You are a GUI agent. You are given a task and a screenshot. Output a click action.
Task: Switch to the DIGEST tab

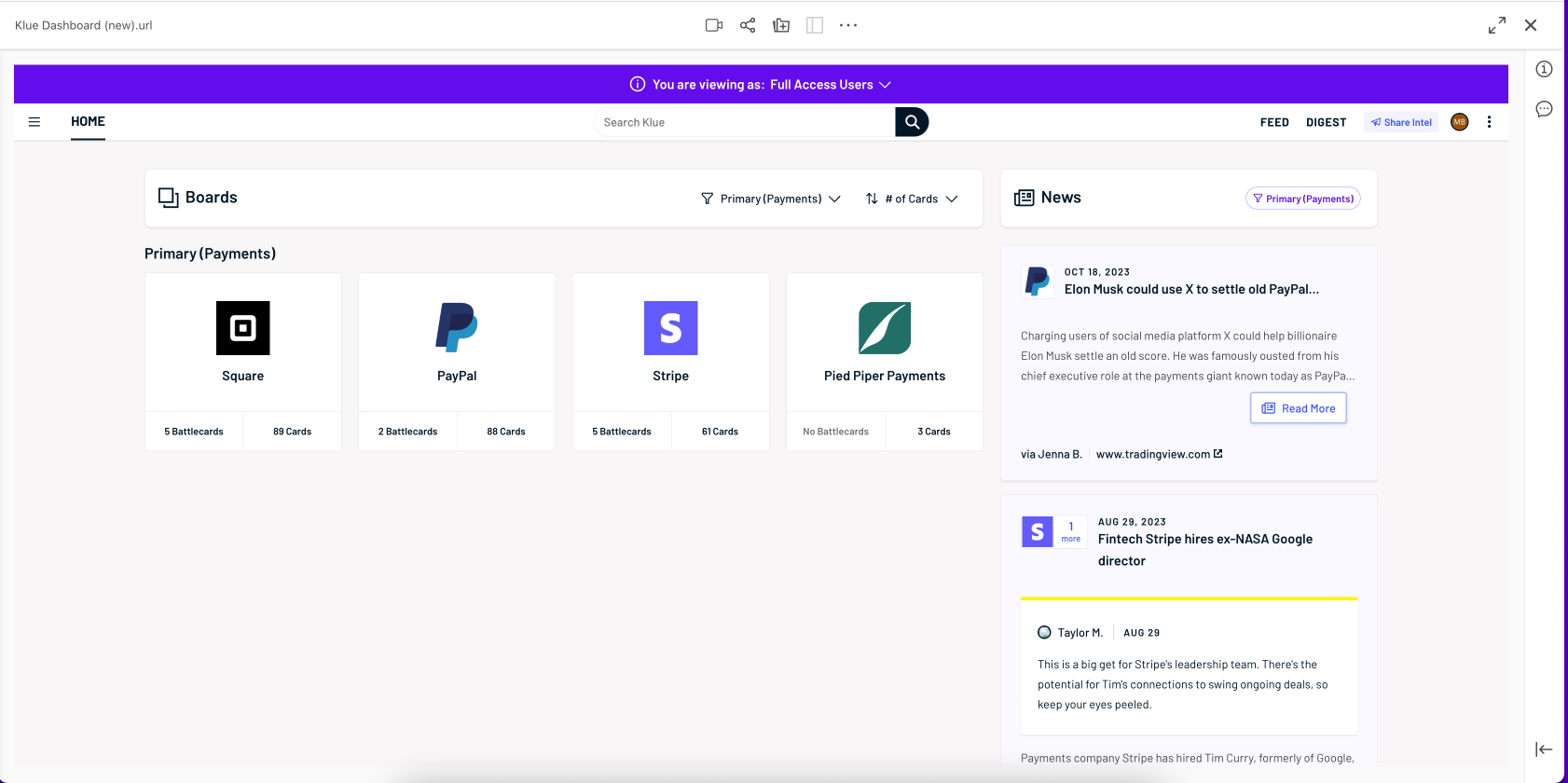[1326, 122]
